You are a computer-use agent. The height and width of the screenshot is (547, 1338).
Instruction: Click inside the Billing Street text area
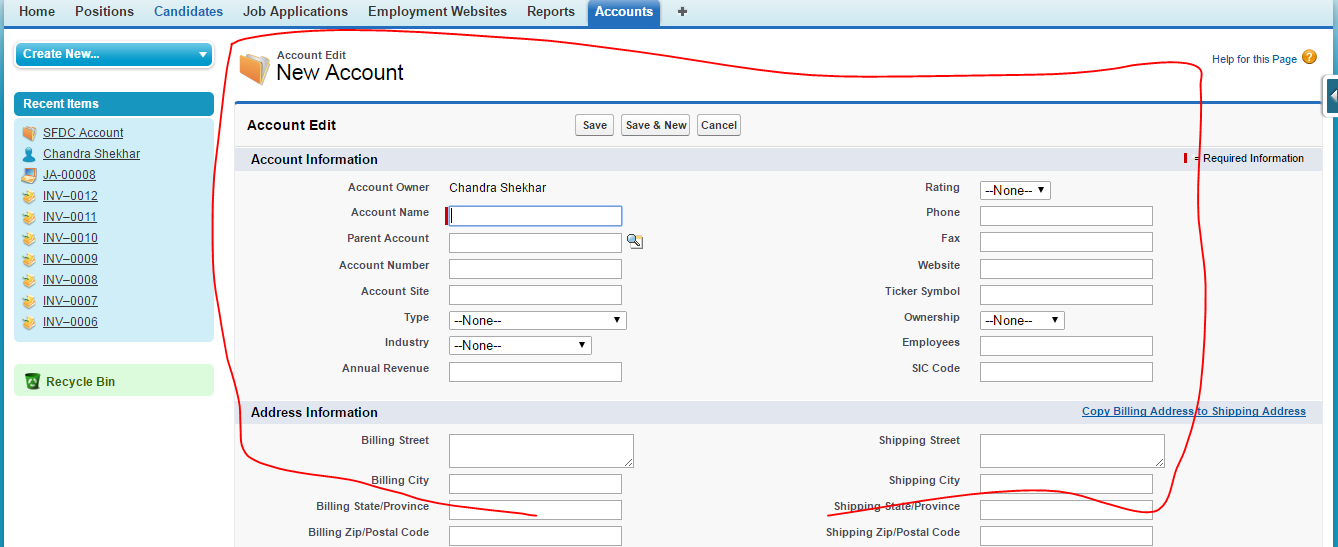click(x=541, y=450)
